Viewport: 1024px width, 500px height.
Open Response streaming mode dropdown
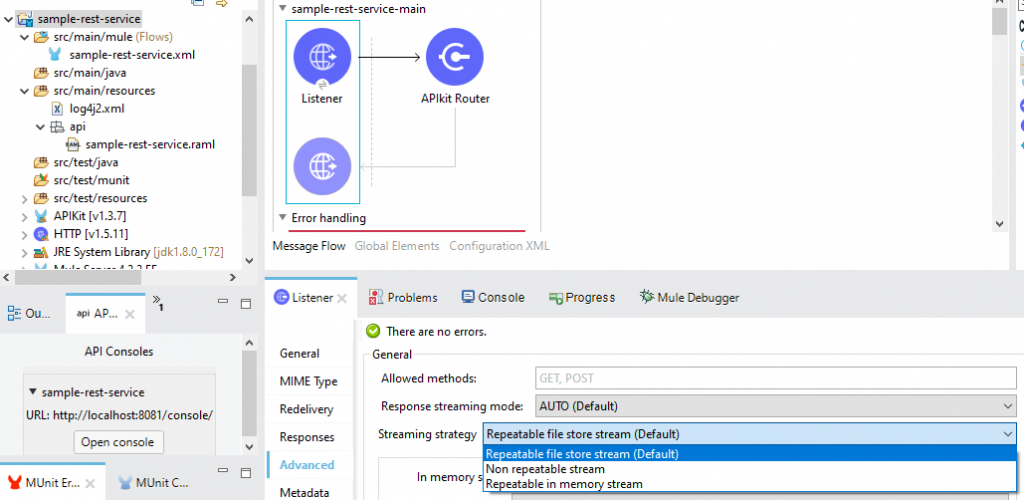point(775,406)
